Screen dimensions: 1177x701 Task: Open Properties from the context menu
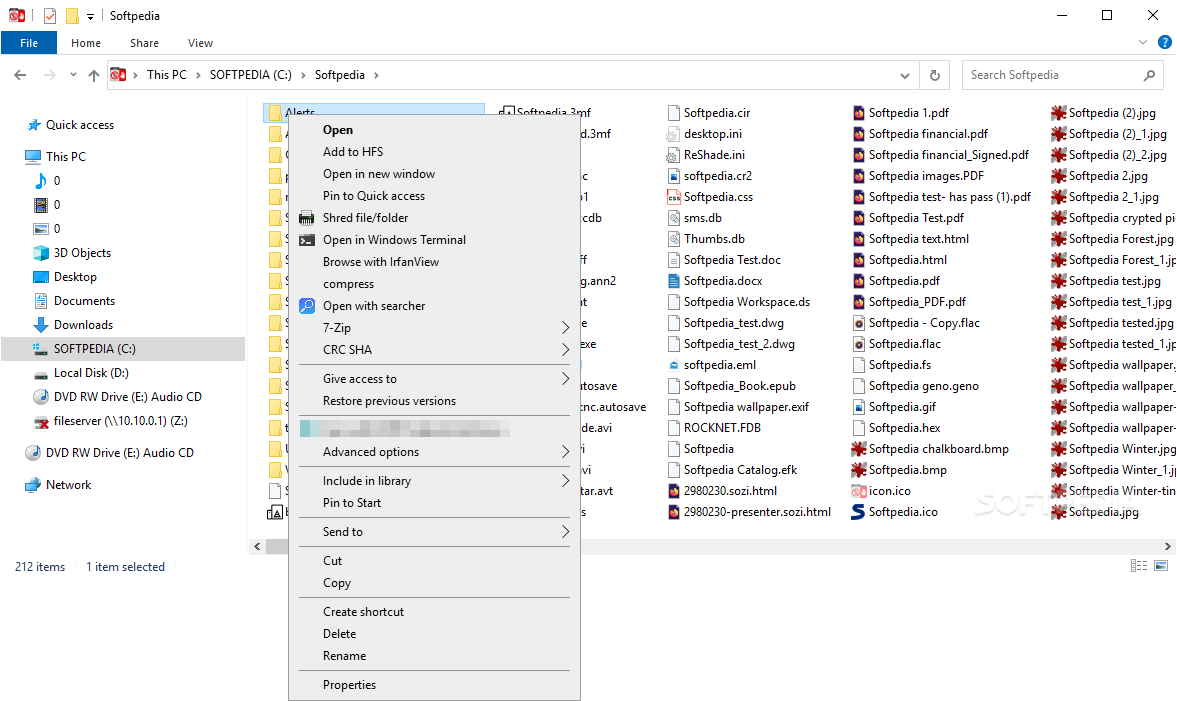(x=349, y=684)
